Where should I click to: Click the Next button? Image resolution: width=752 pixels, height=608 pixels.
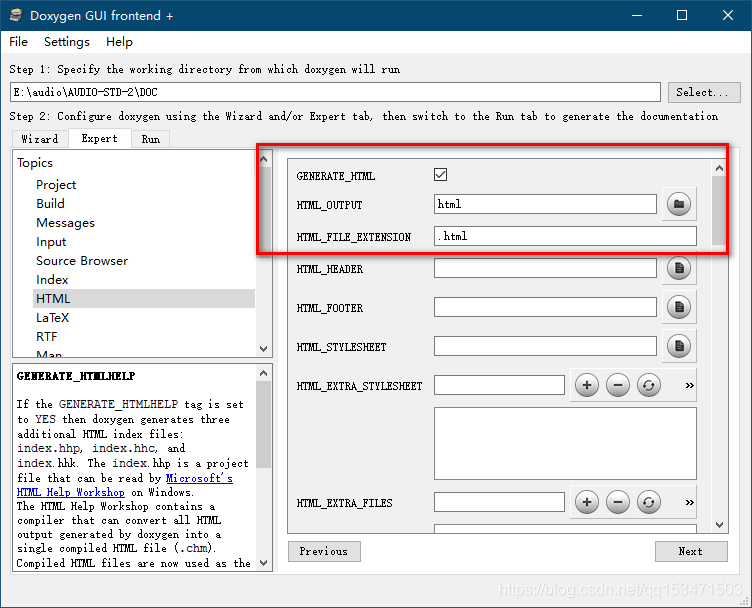click(691, 551)
